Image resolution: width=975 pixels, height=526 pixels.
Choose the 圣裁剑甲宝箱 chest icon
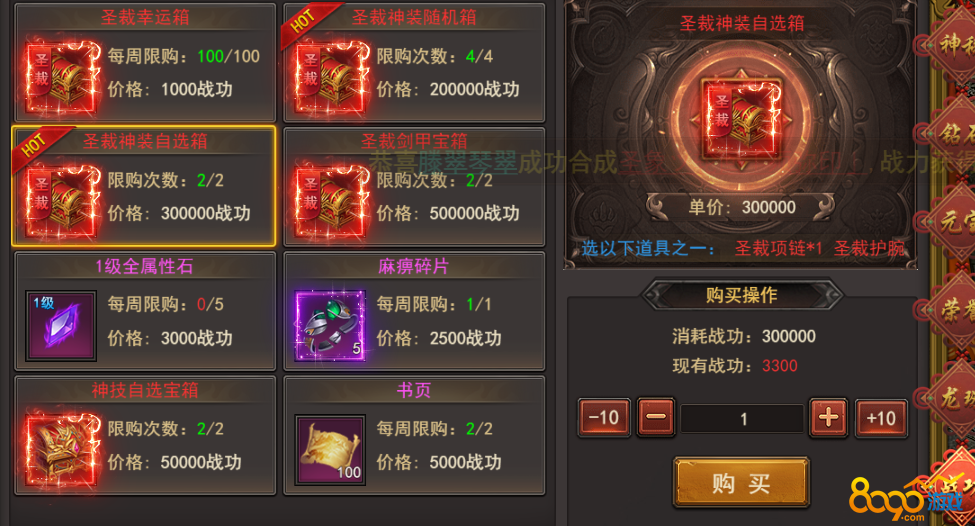click(x=331, y=201)
